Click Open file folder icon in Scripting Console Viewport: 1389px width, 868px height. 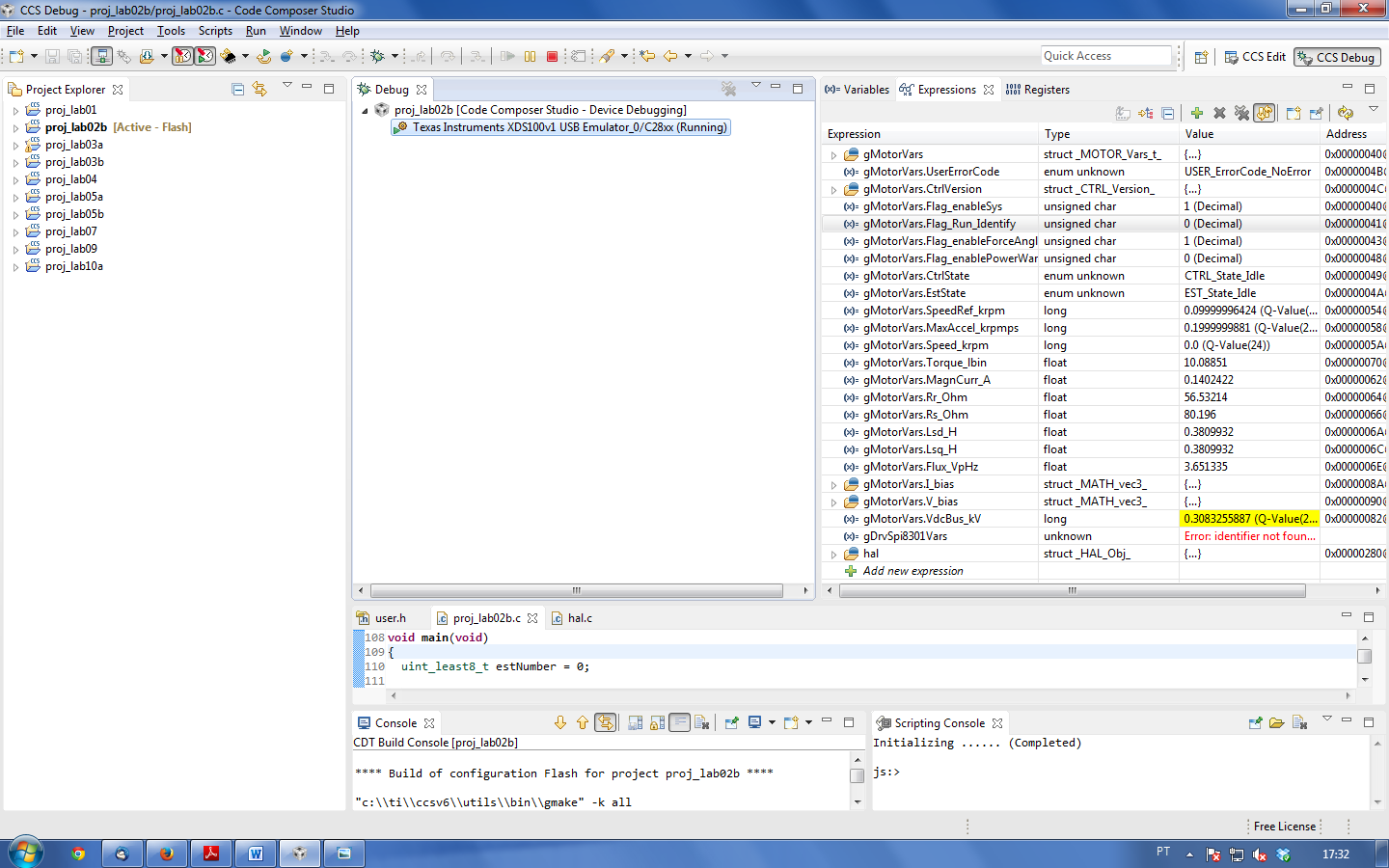pos(1276,722)
